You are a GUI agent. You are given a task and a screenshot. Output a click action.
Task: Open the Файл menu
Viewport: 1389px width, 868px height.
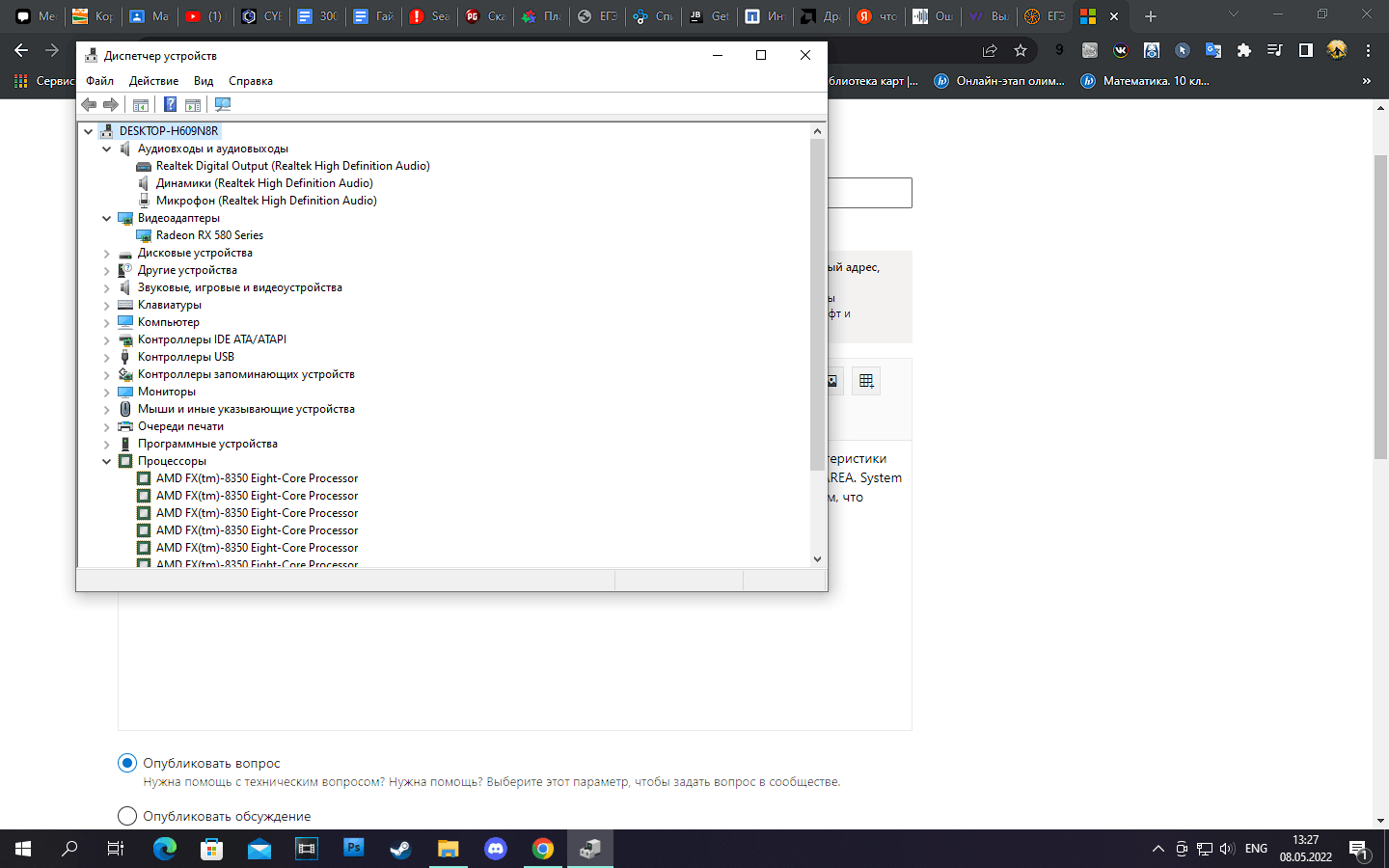click(99, 81)
